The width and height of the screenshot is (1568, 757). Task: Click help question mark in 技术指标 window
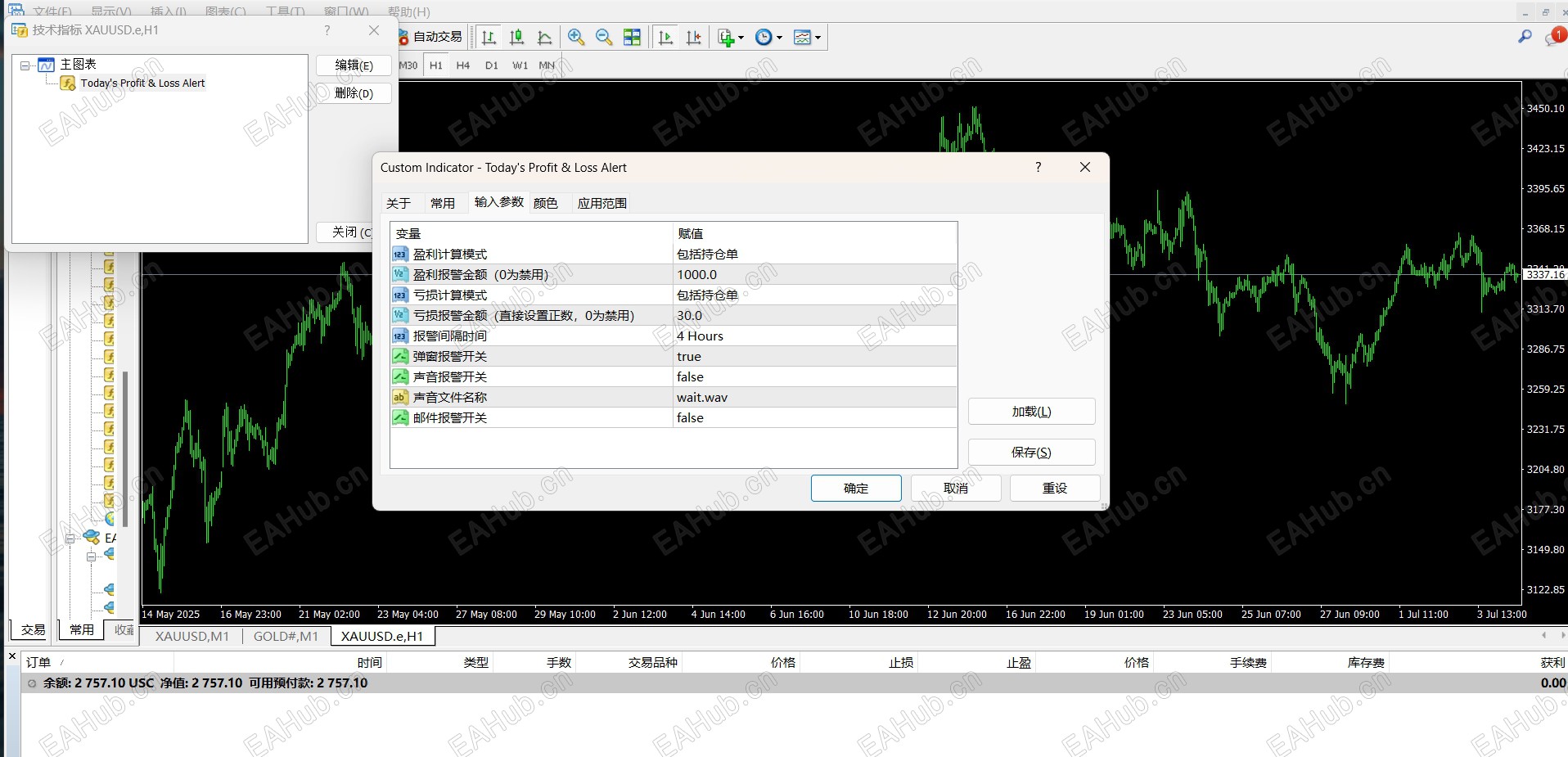click(x=327, y=30)
